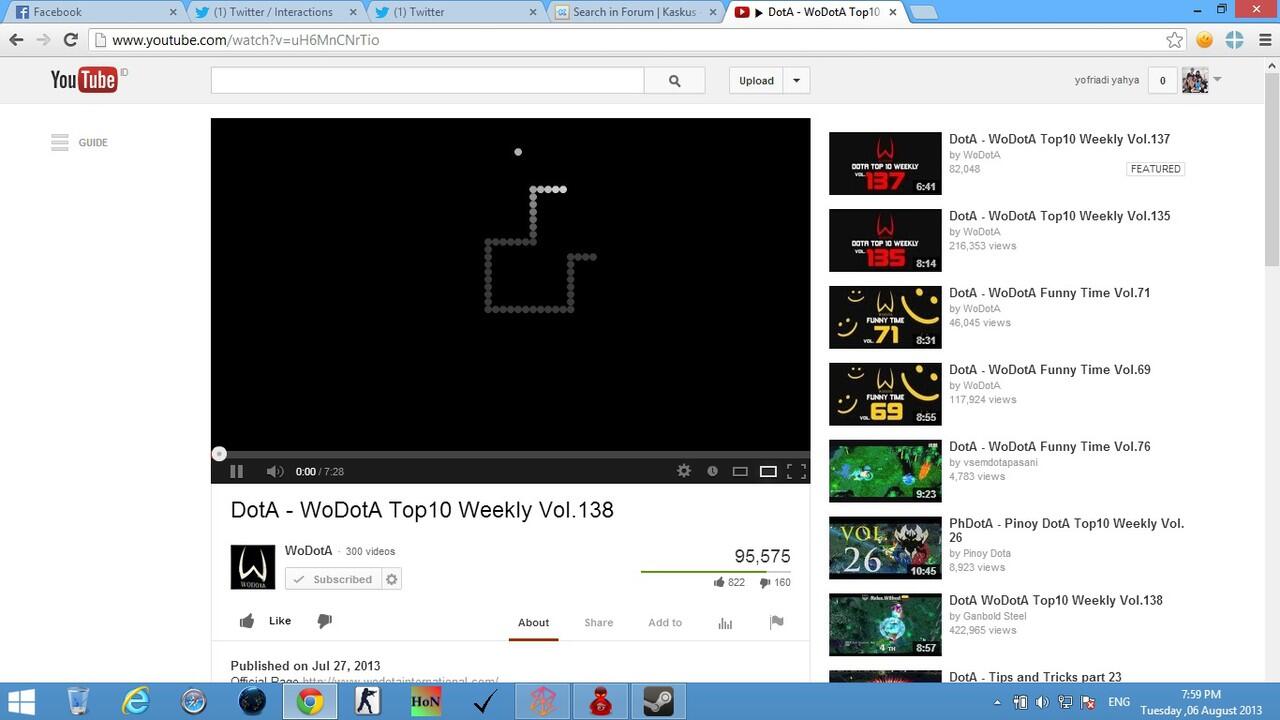
Task: Open 'WoDotA Top10 Weekly Vol.137' thumbnail
Action: (885, 163)
